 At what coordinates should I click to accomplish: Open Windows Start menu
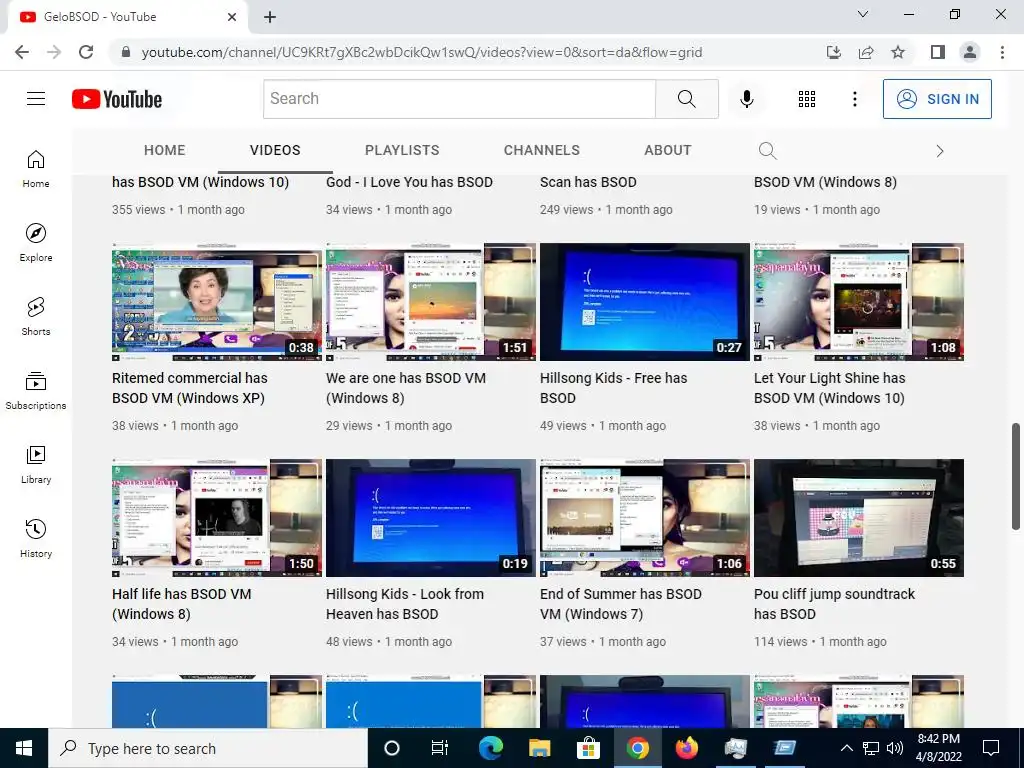[x=24, y=748]
